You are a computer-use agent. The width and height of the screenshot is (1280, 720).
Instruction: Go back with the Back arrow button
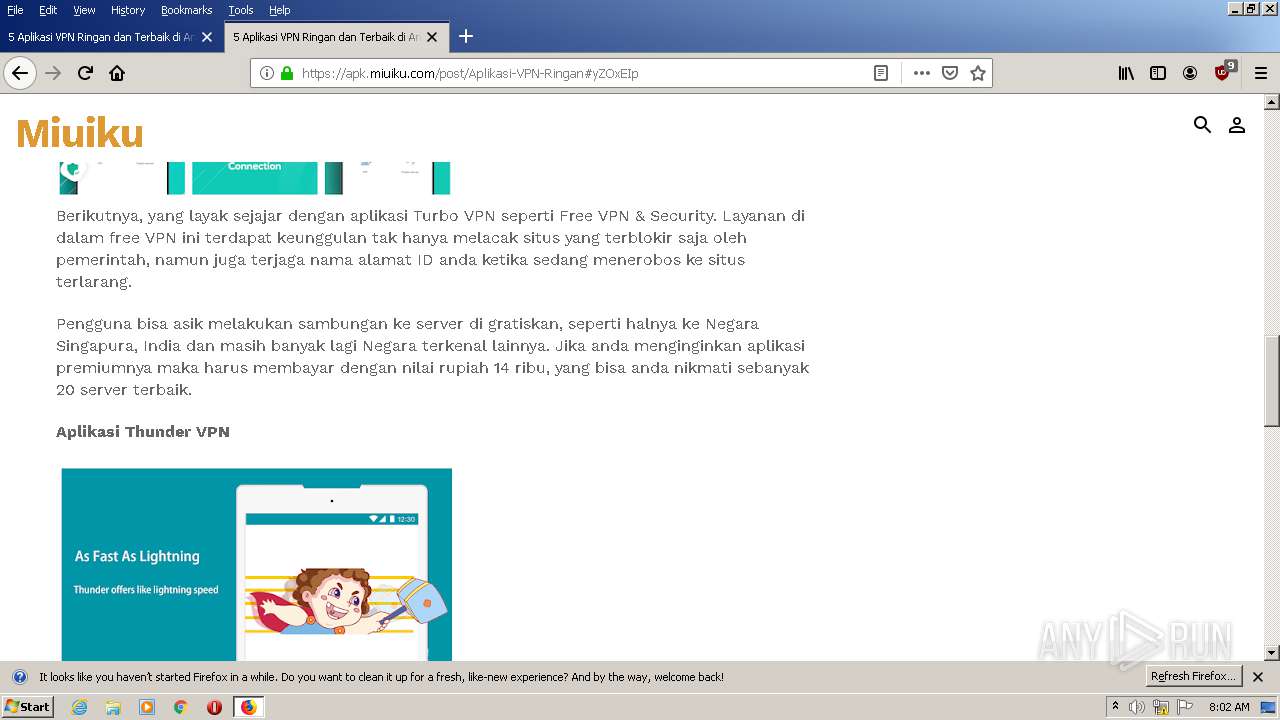coord(20,73)
